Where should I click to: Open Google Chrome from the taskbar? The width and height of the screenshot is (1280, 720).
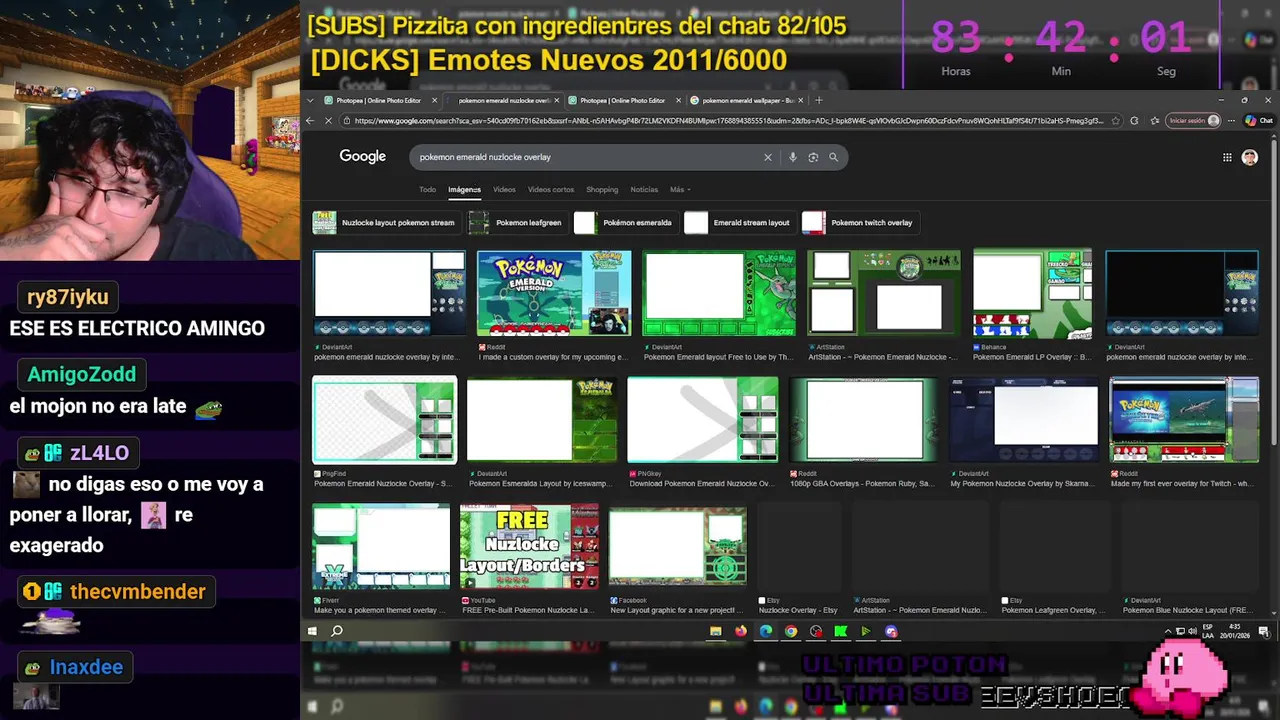click(791, 631)
